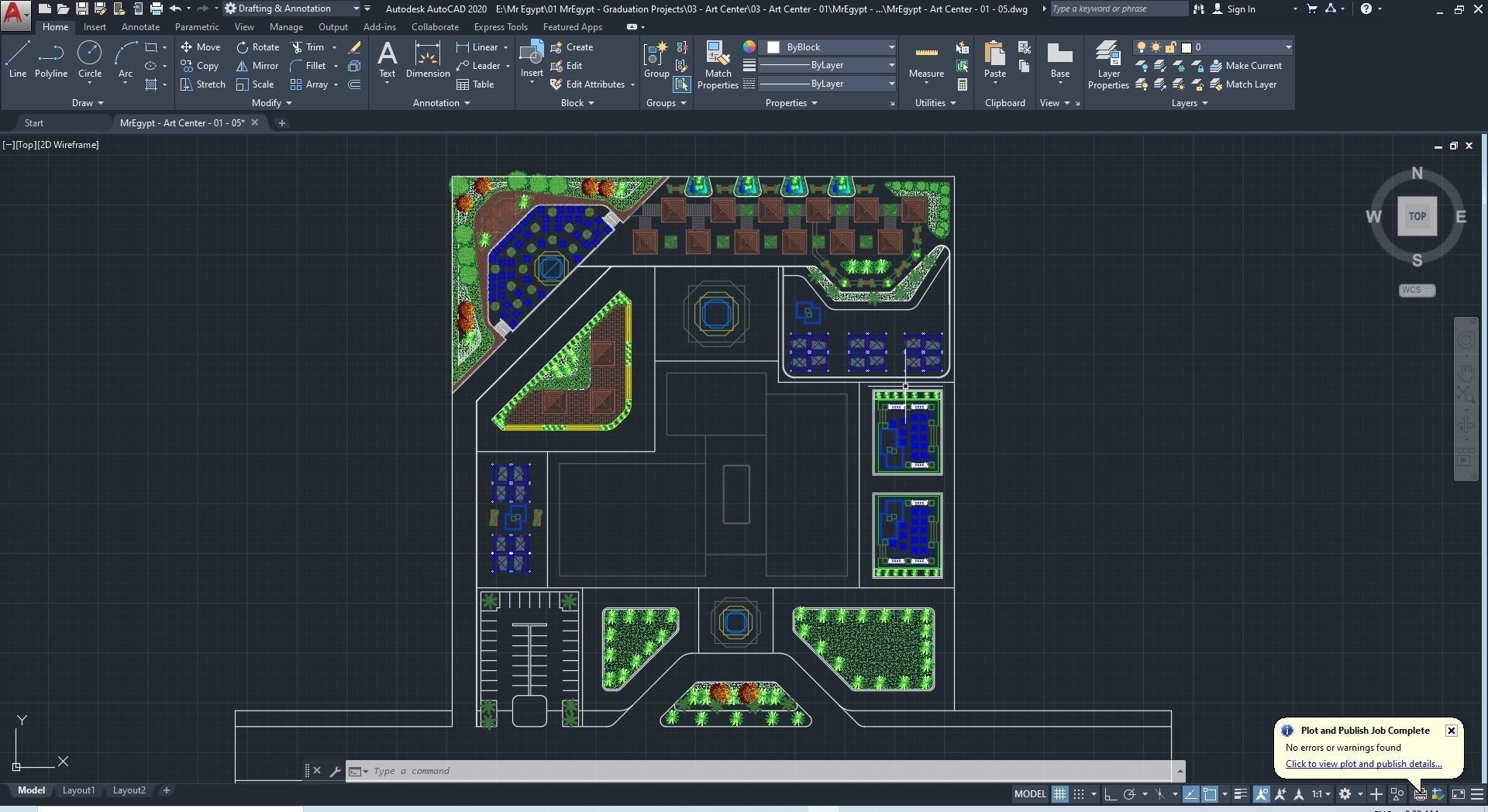Screen dimensions: 1488x812
Task: Click the object color wheel swatch
Action: pyautogui.click(x=749, y=47)
